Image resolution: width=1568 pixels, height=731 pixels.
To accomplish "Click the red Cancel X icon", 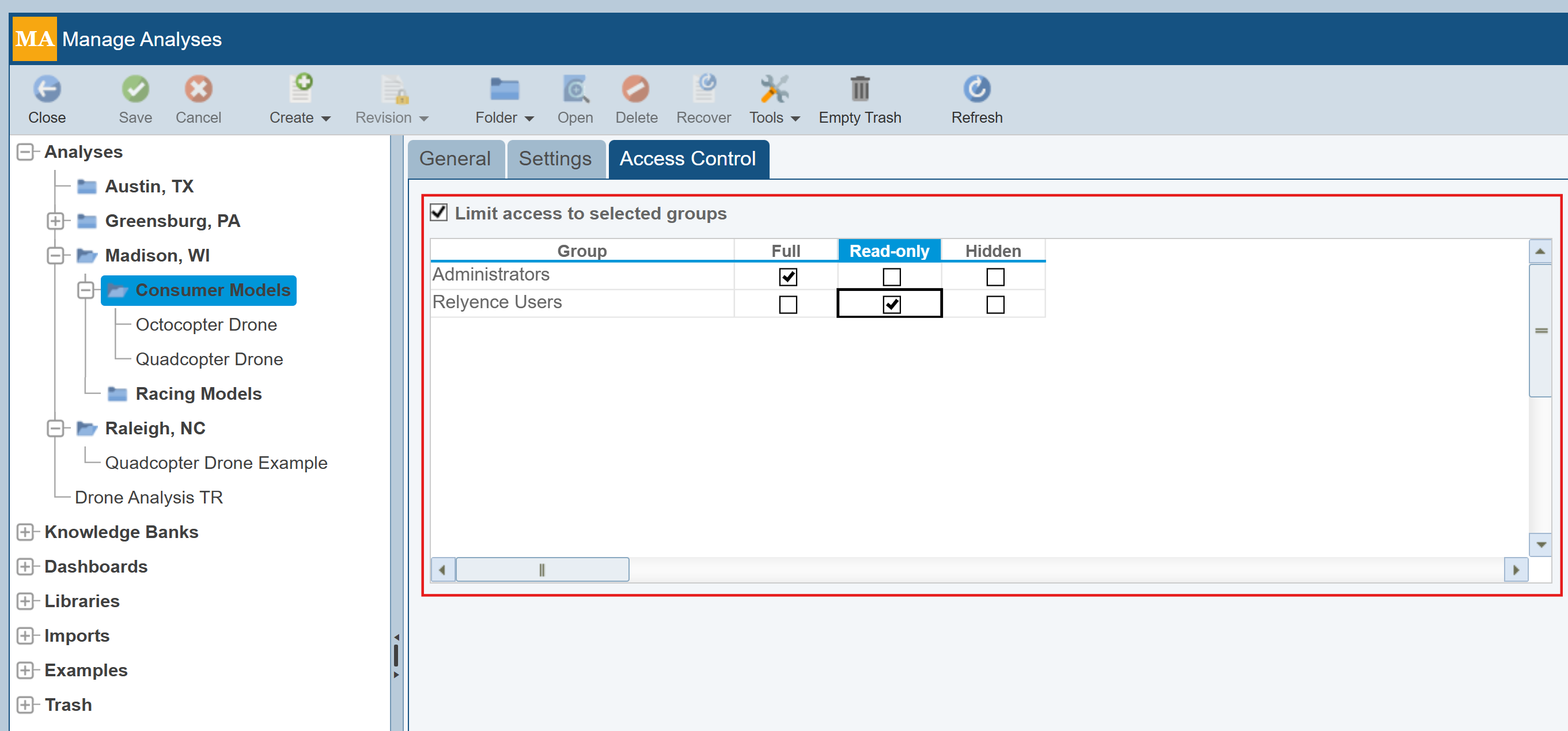I will pyautogui.click(x=198, y=89).
